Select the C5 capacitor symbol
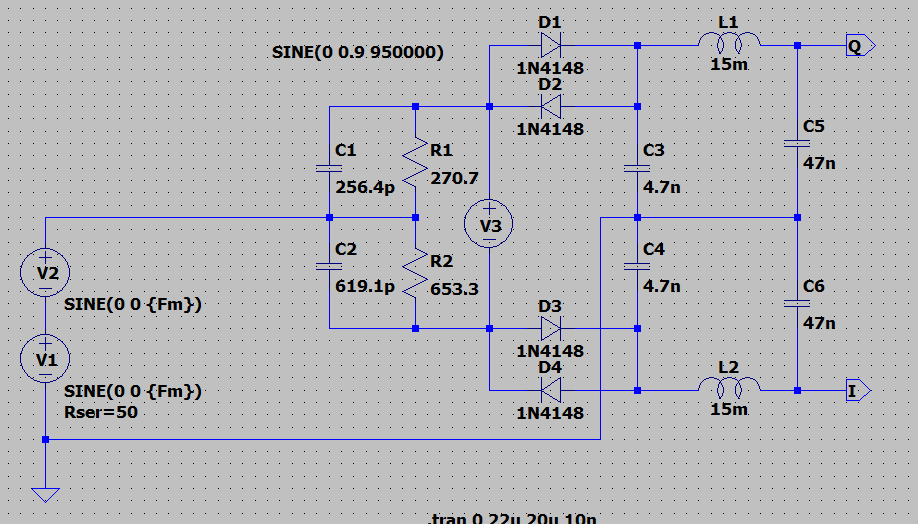The image size is (918, 524). pyautogui.click(x=797, y=143)
